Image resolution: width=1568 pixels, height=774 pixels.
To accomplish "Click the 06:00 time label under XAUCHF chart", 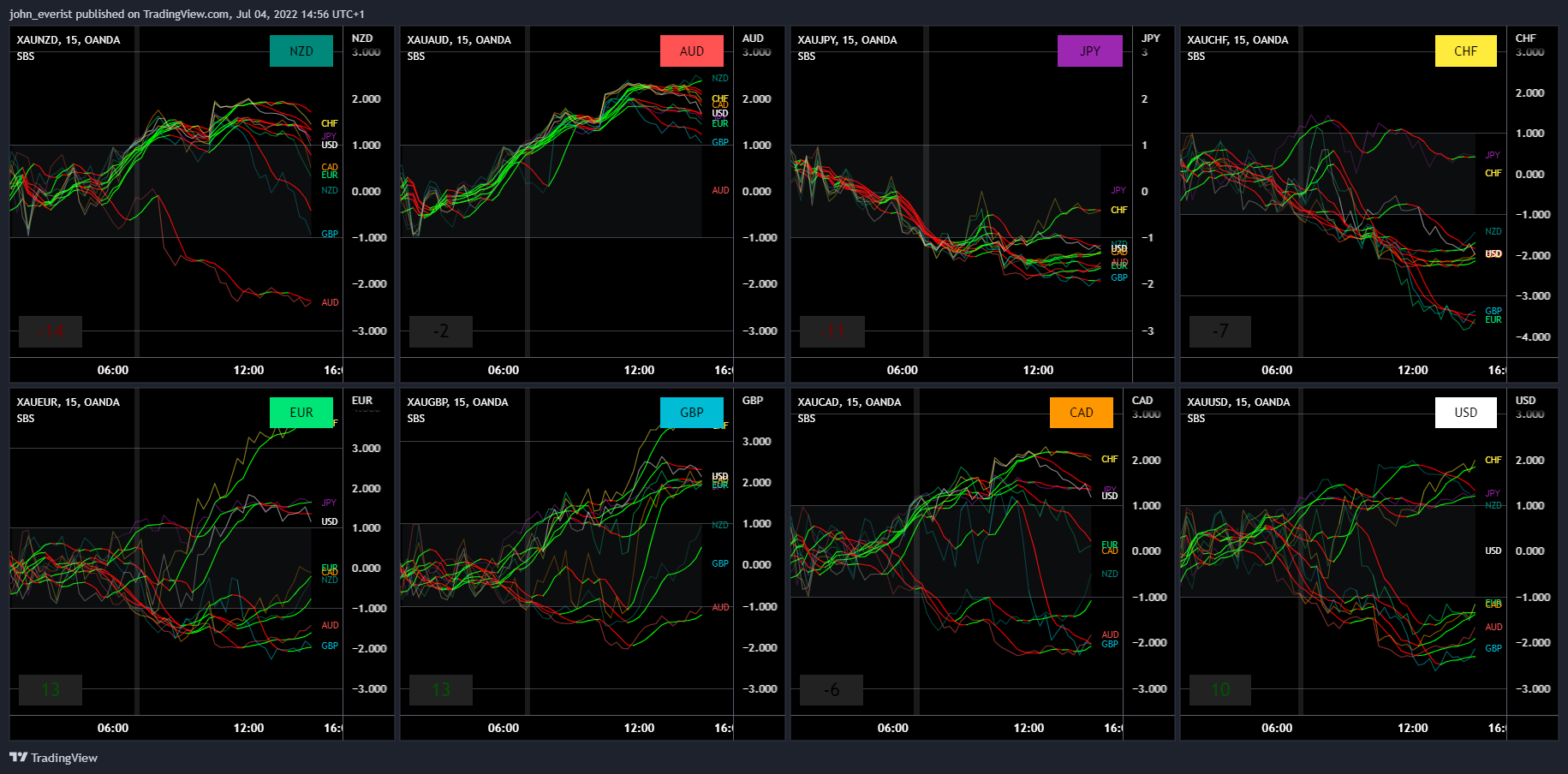I will pos(1277,370).
